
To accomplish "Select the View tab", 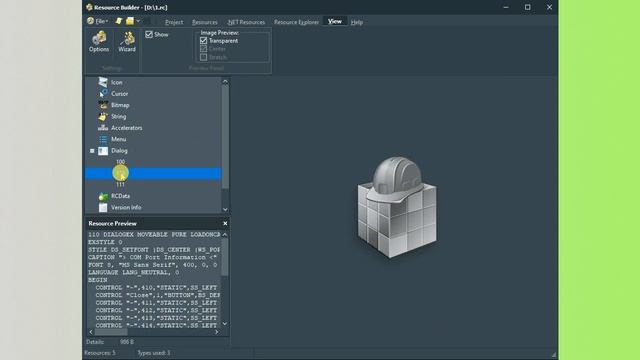I will pyautogui.click(x=335, y=21).
